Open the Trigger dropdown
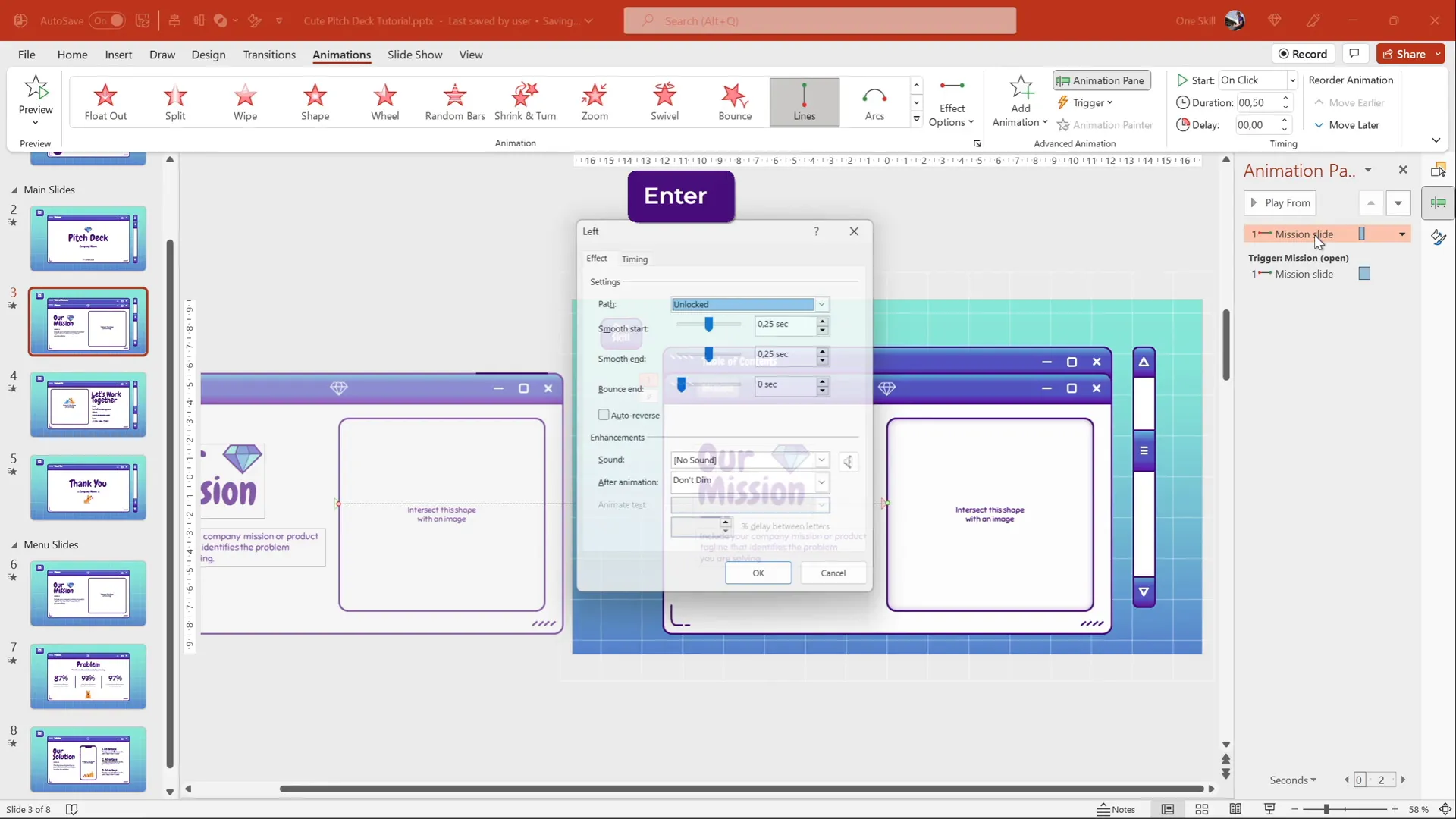1456x819 pixels. (1085, 102)
